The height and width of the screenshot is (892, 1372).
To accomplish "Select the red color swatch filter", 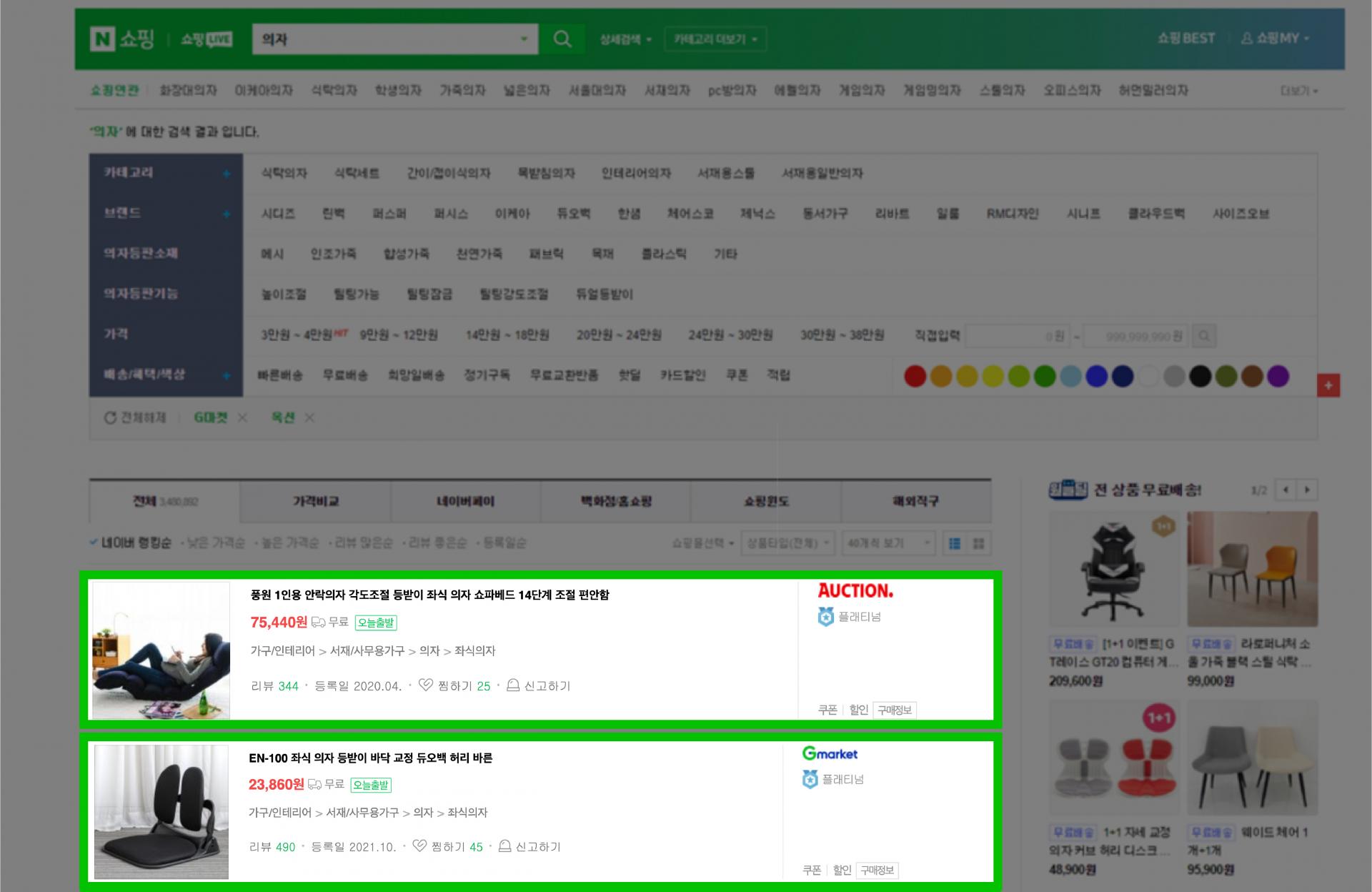I will pyautogui.click(x=915, y=376).
